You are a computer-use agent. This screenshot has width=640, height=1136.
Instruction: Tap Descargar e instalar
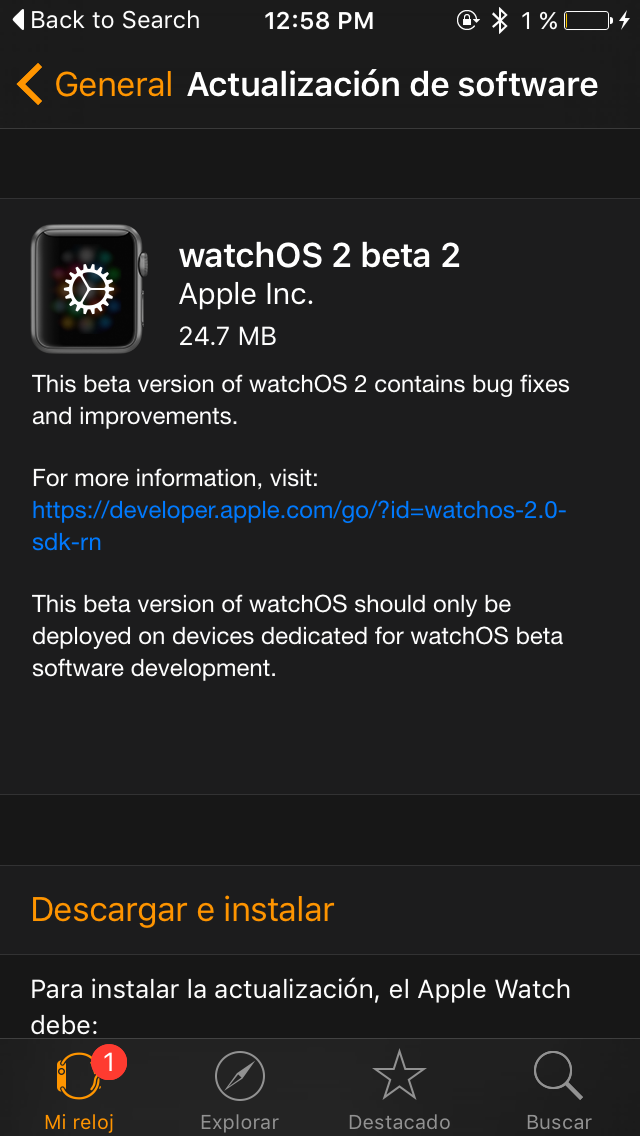click(x=183, y=909)
